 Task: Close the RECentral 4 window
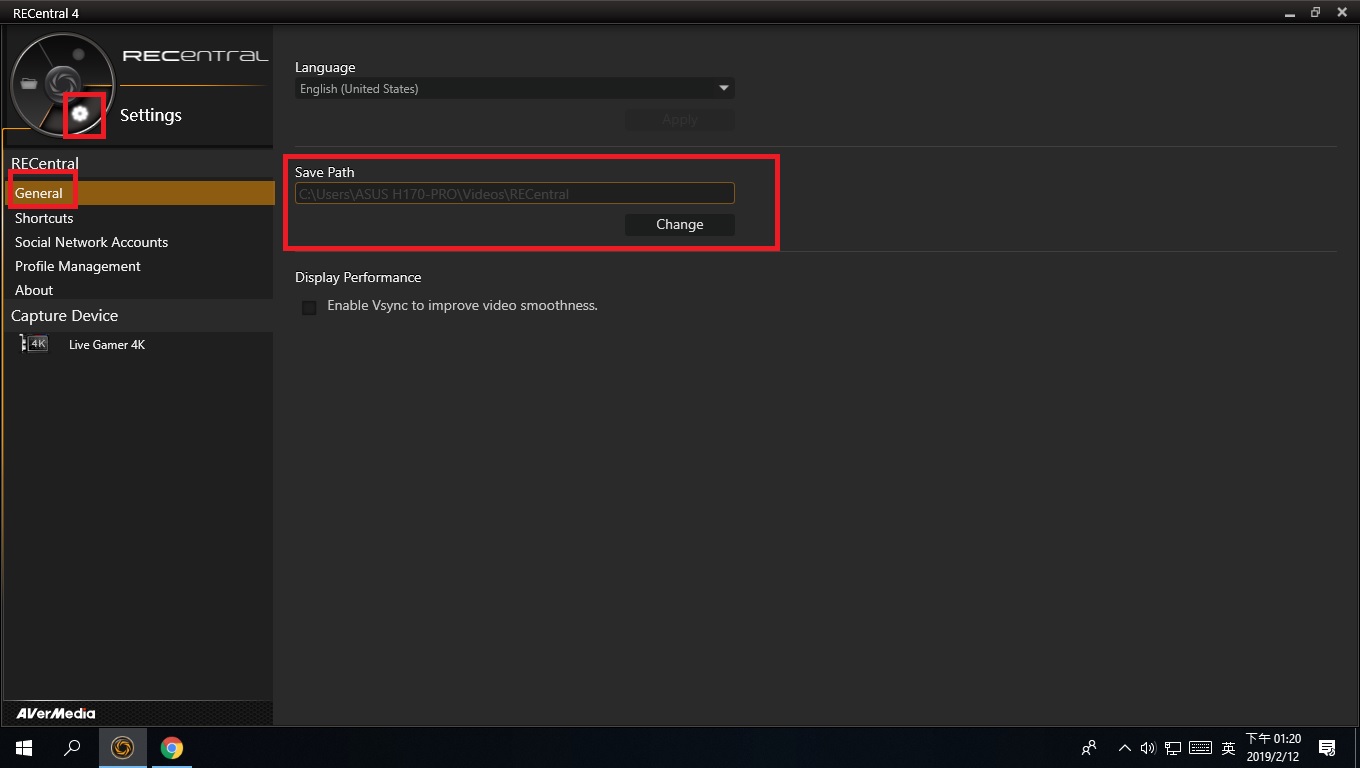click(1343, 13)
